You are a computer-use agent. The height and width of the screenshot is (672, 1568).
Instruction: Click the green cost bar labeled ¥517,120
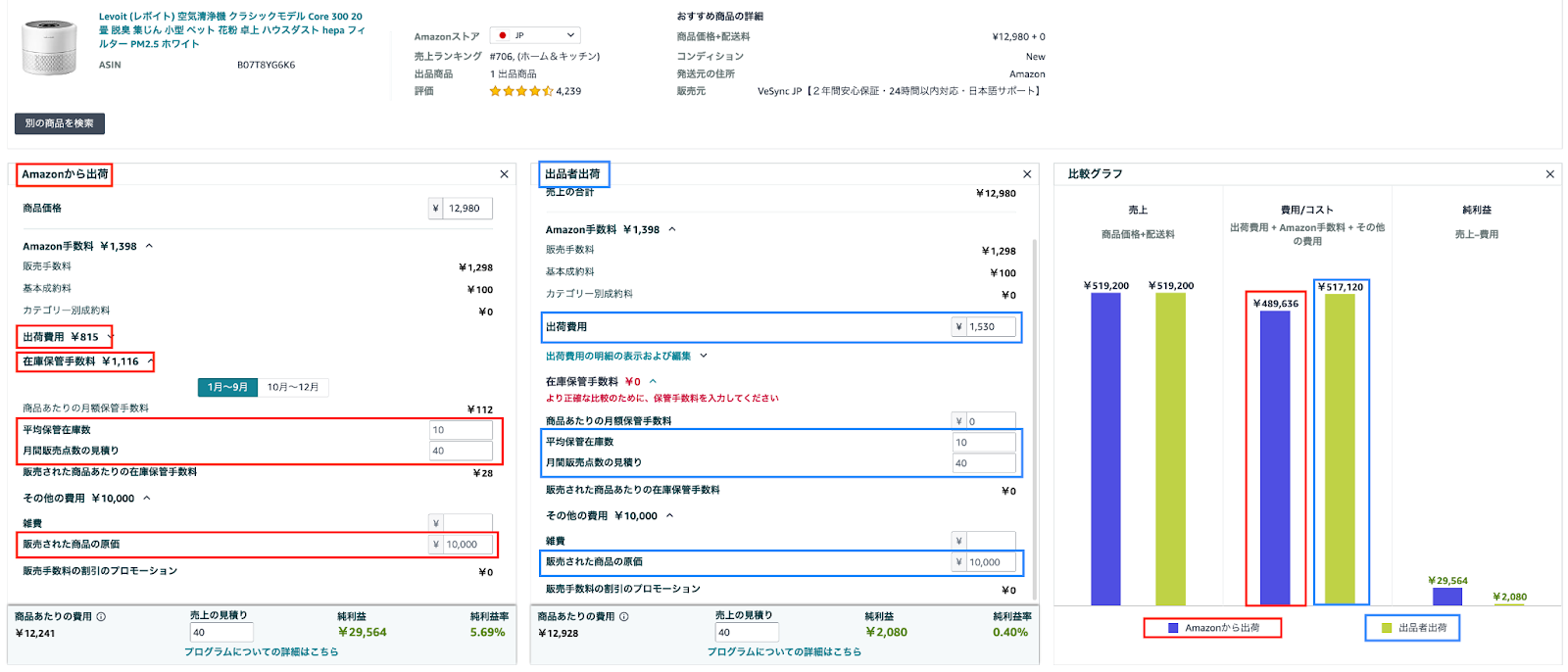tap(1340, 449)
